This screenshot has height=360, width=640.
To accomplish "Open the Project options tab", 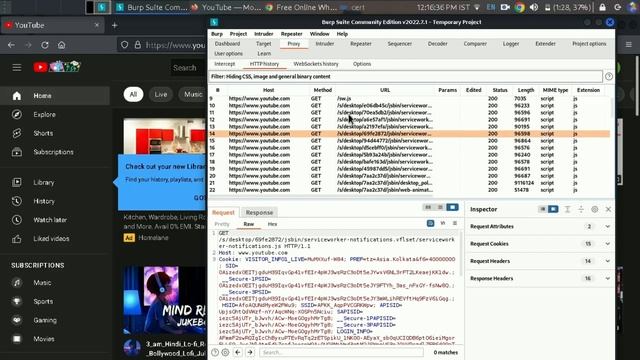I will point(589,44).
